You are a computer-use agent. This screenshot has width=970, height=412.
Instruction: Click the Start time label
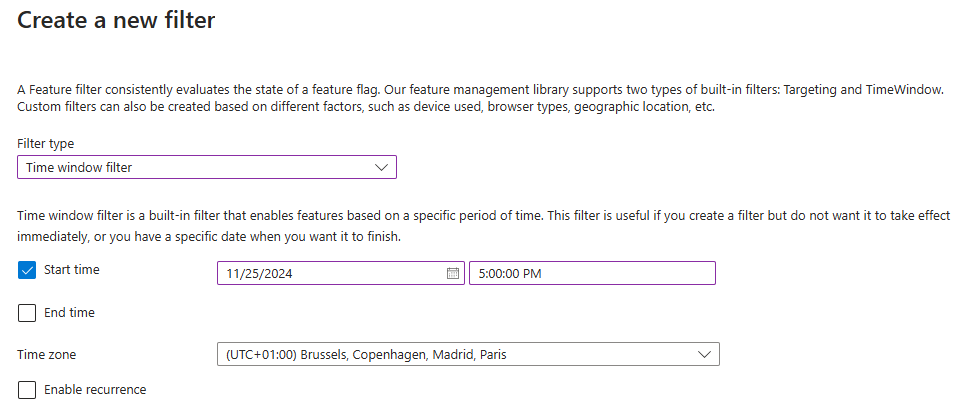72,270
